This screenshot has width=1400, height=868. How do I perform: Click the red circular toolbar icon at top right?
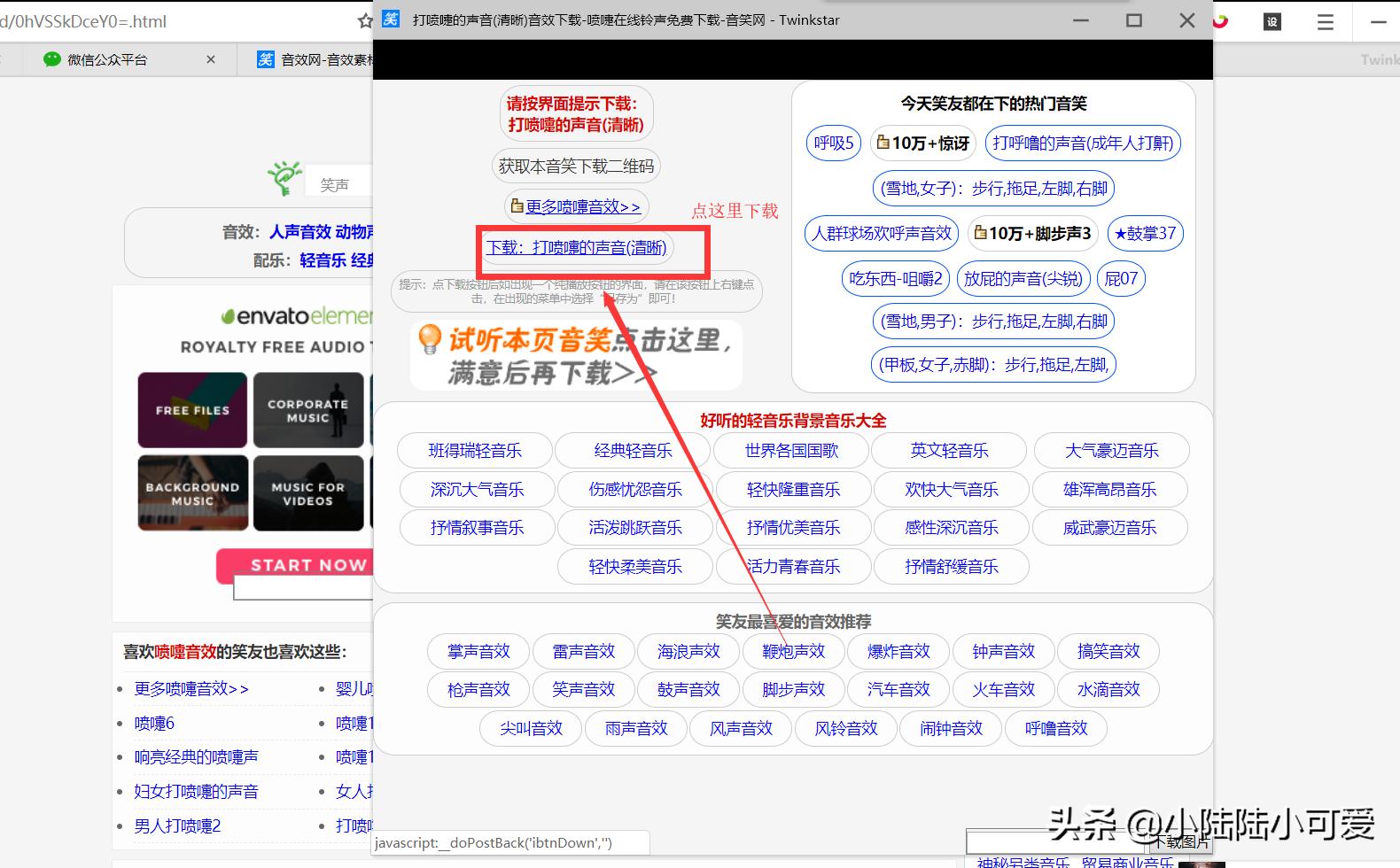coord(1221,21)
